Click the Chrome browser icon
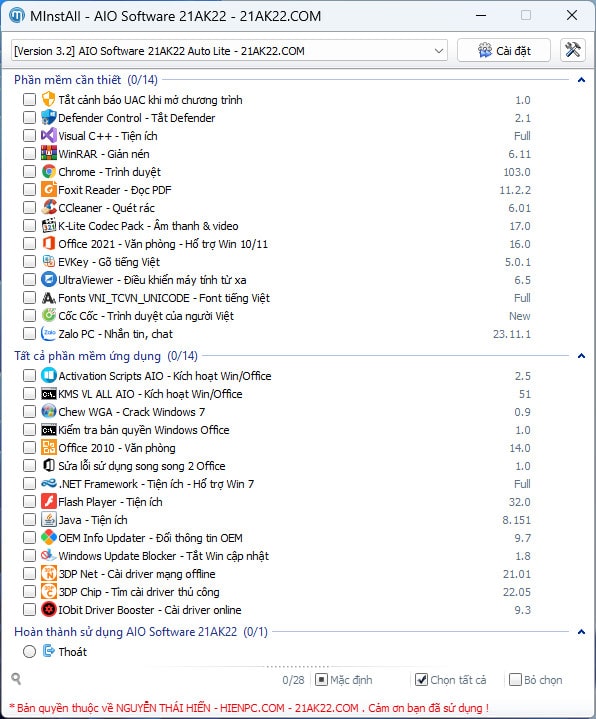The width and height of the screenshot is (596, 719). tap(49, 171)
